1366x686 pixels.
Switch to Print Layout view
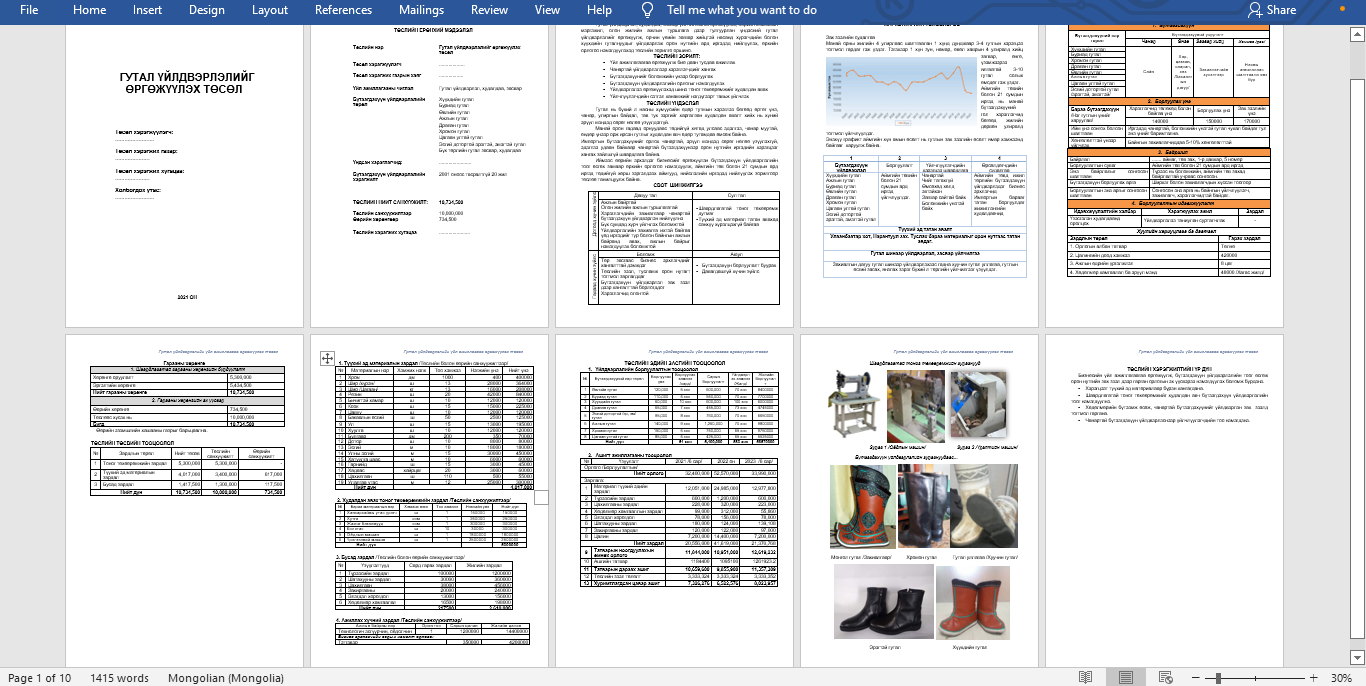[1126, 677]
